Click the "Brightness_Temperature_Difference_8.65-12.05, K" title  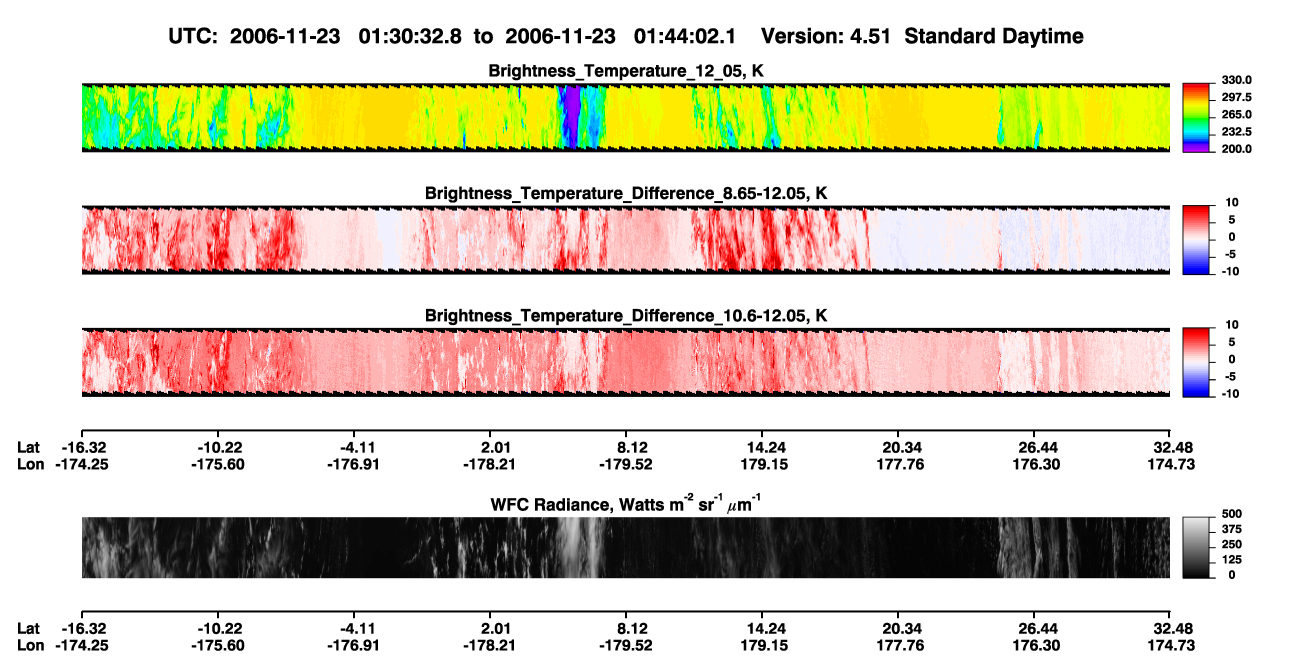[626, 193]
